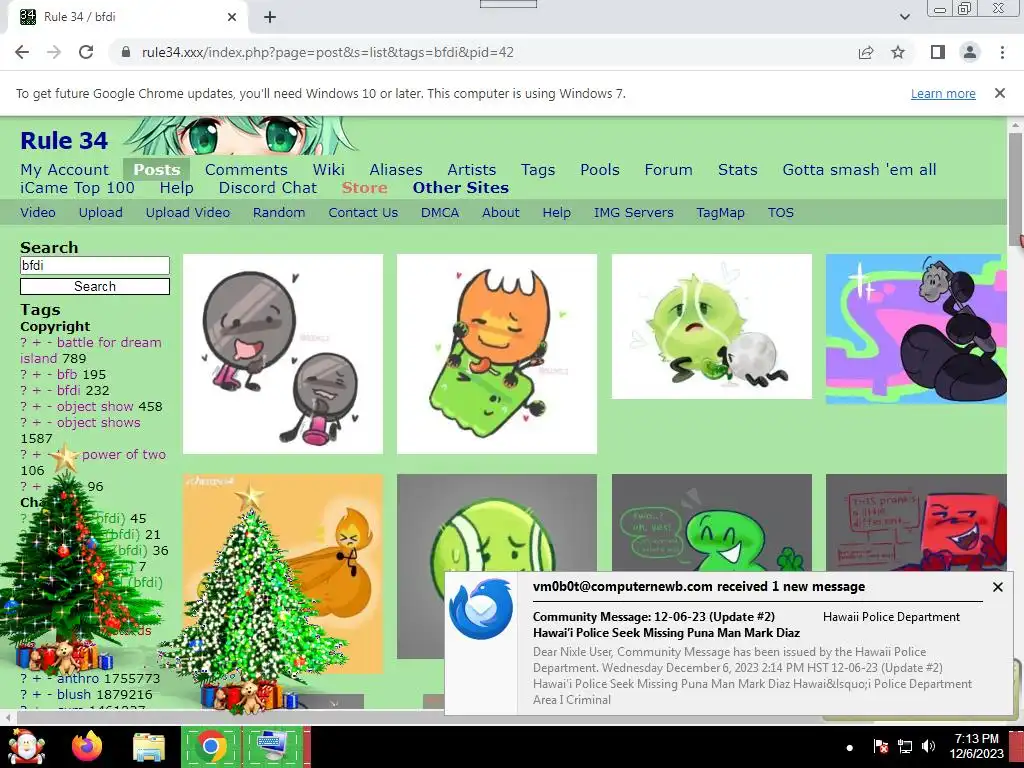Screen dimensions: 1024x768
Task: Close the Rule 34 / bfdi tab
Action: [x=232, y=17]
